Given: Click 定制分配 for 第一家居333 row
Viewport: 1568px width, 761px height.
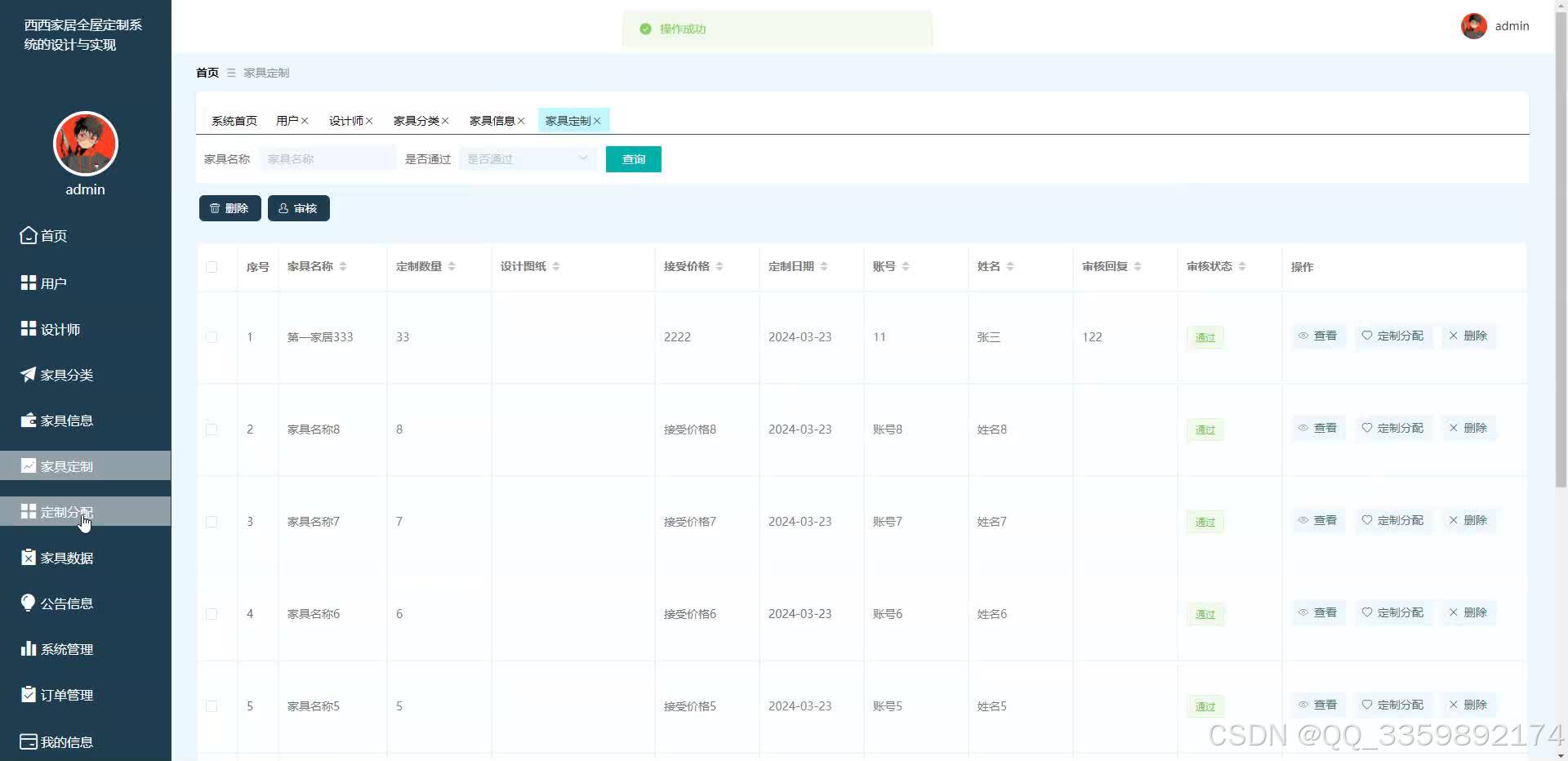Looking at the screenshot, I should (1392, 336).
